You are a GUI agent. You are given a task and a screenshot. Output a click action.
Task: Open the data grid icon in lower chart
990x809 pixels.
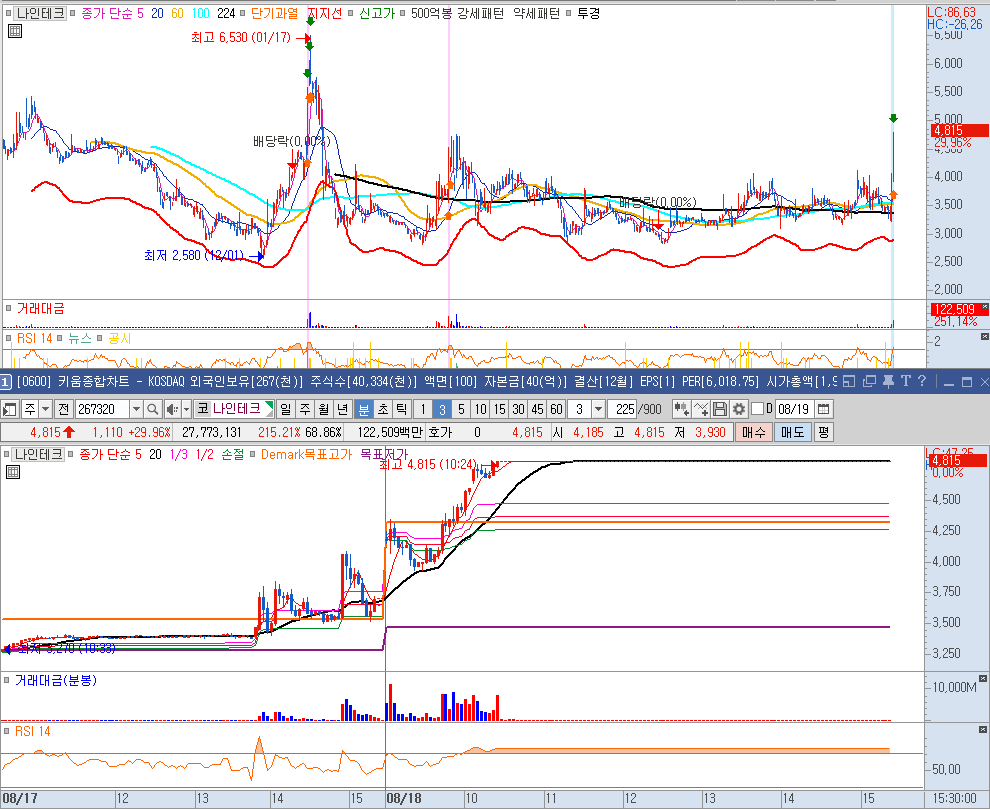13,472
